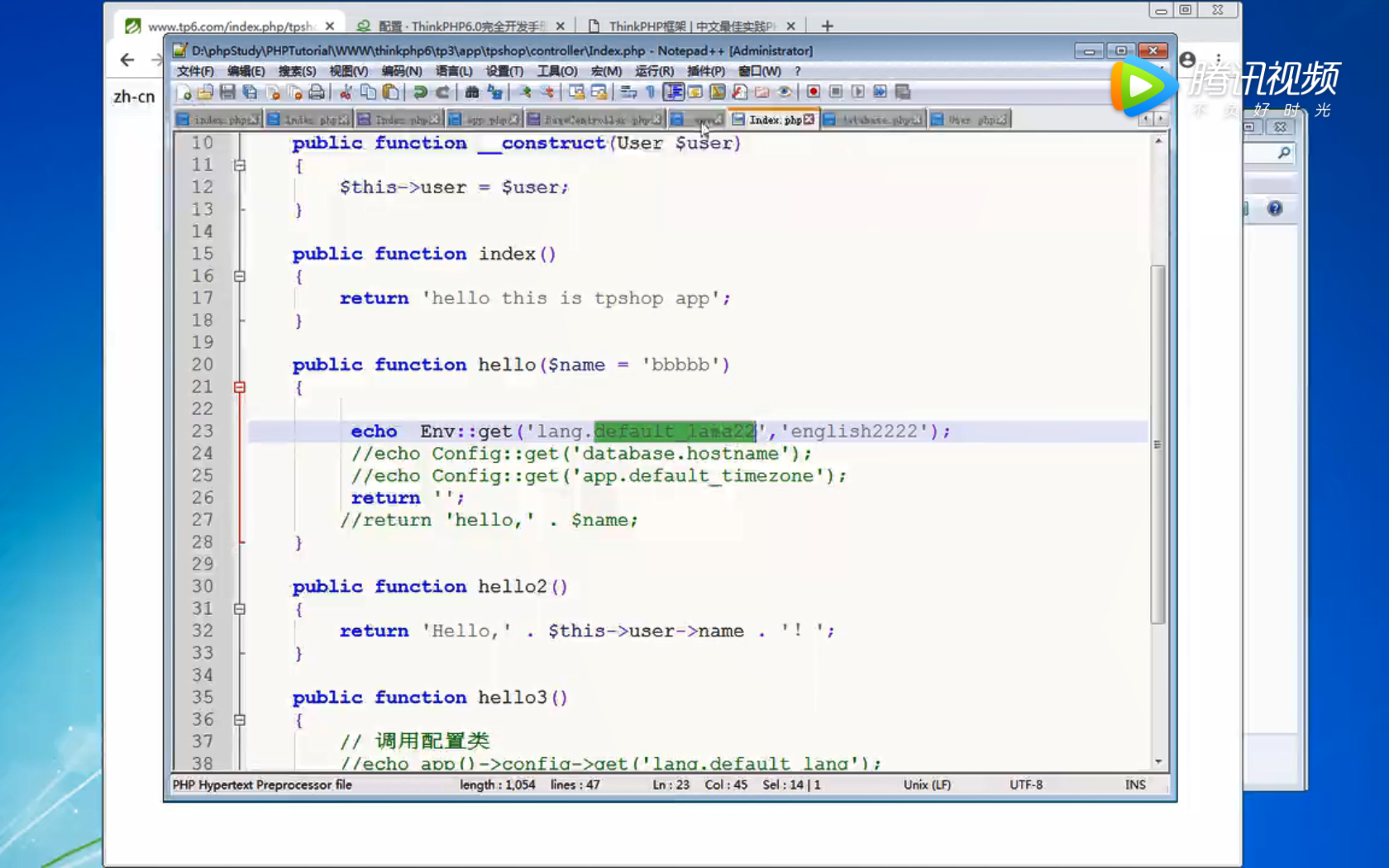Open browser three-dot menu

coord(1219,60)
